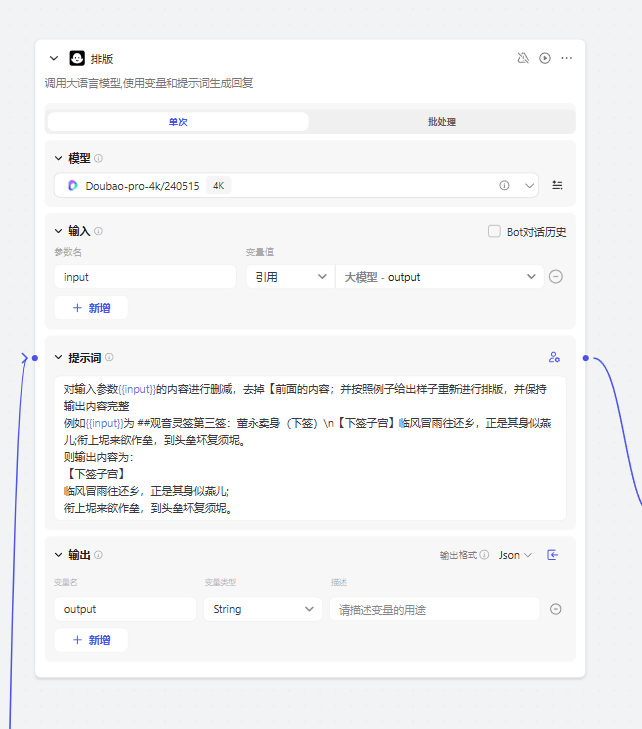Click 新增 under the input section
Viewport: 642px width, 729px height.
coord(91,308)
